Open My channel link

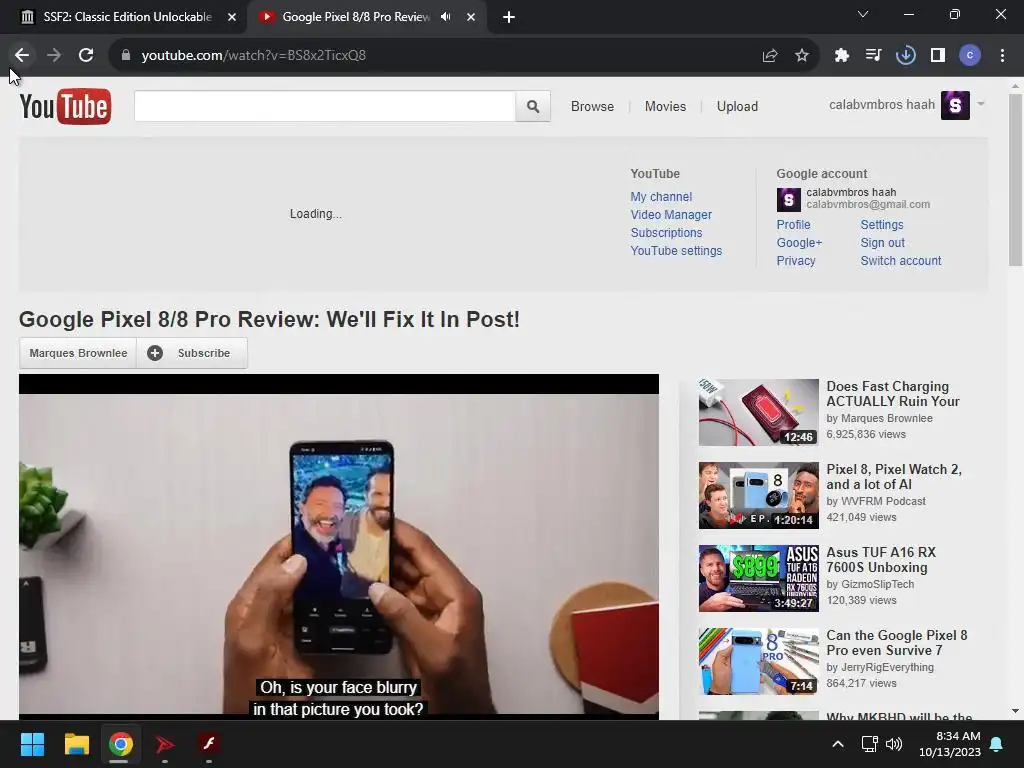click(661, 197)
